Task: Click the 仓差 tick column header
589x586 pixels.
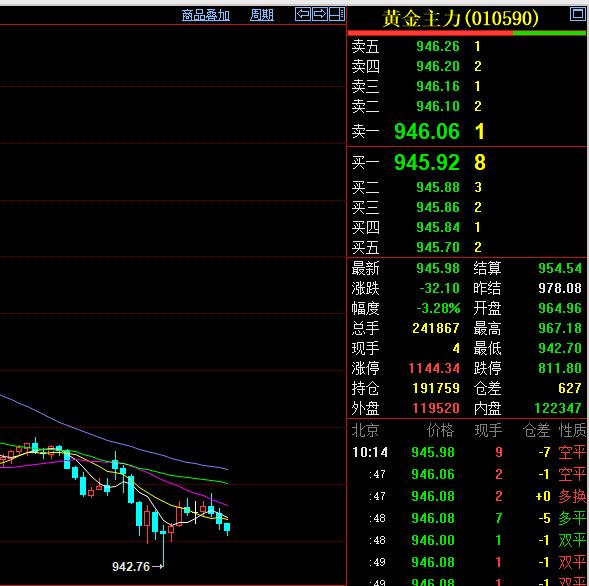Action: pyautogui.click(x=536, y=430)
